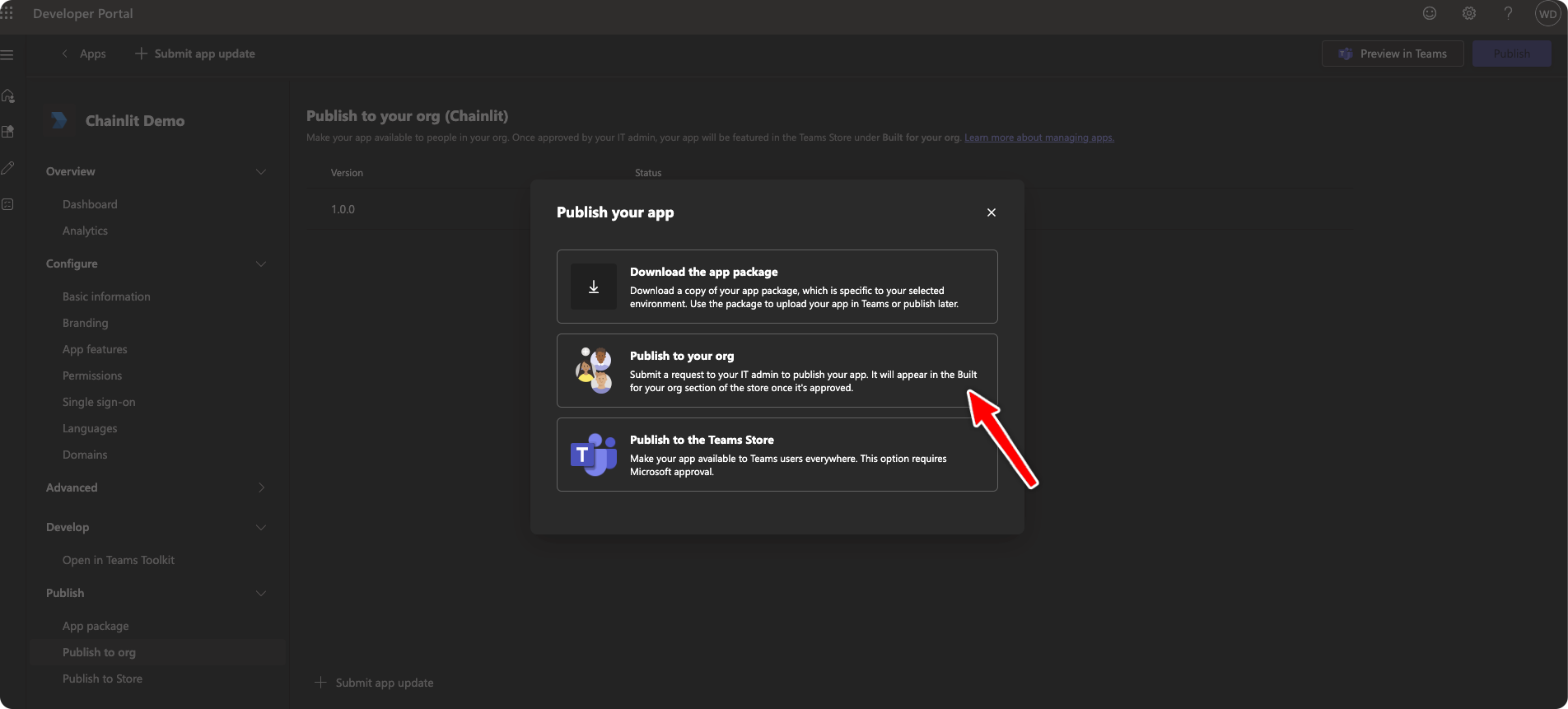The image size is (1568, 709).
Task: Click the Publish button at top right
Action: tap(1511, 54)
